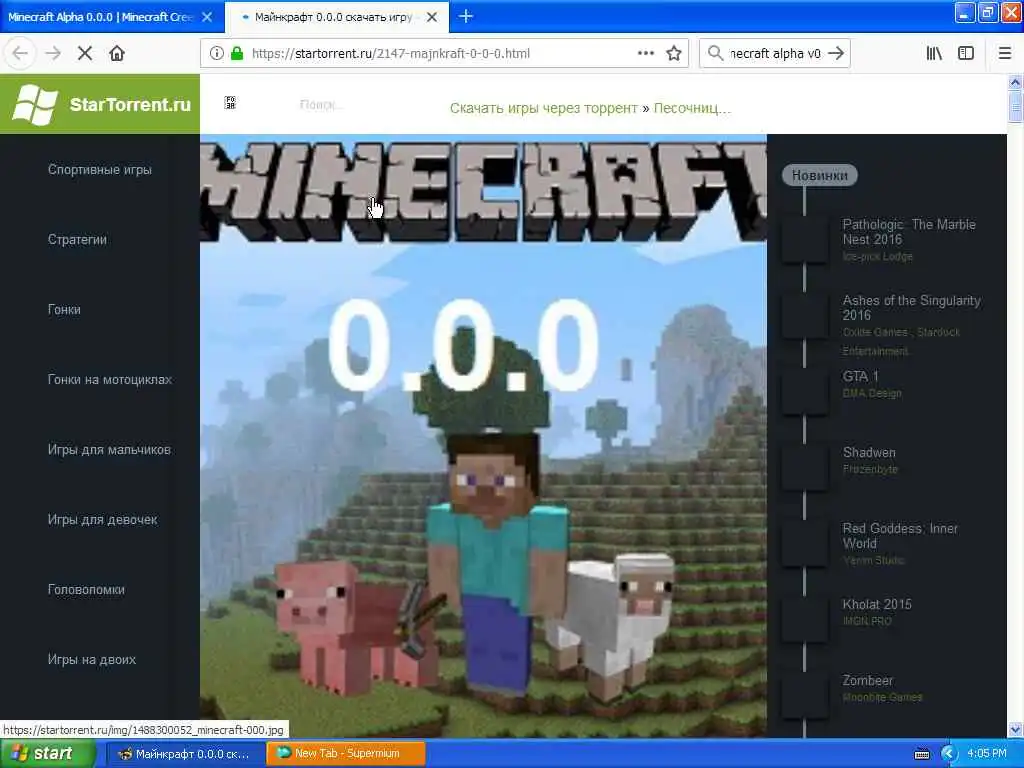This screenshot has height=768, width=1024.
Task: Toggle the sidebar panel icon
Action: [966, 54]
